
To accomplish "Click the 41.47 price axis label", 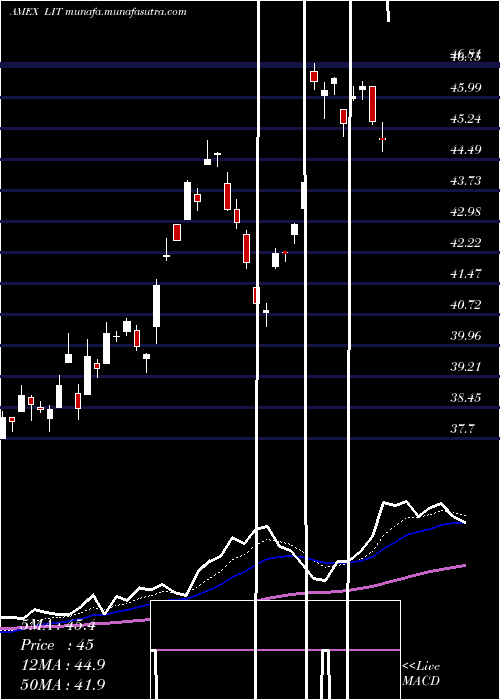I will coord(466,274).
